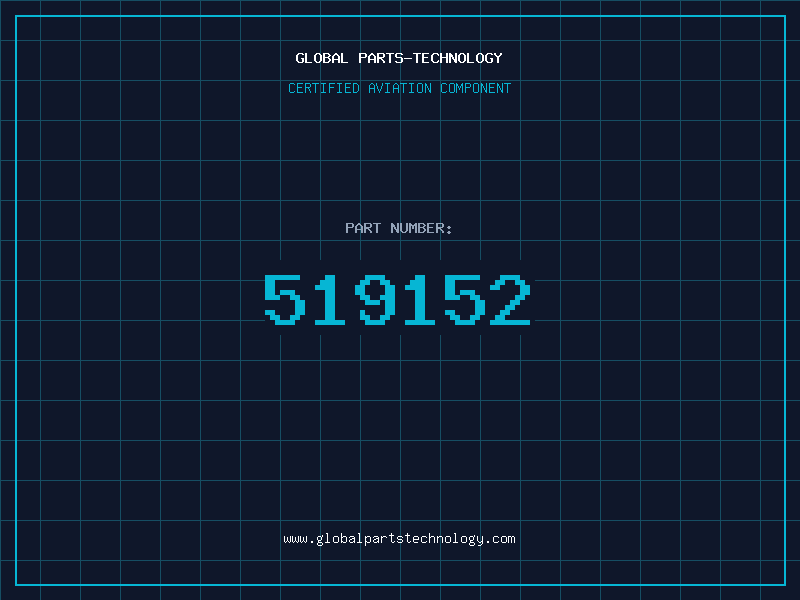Select the CERTIFIED AVIATION COMPONENT subtitle
Screen dimensions: 800x600
click(x=399, y=88)
